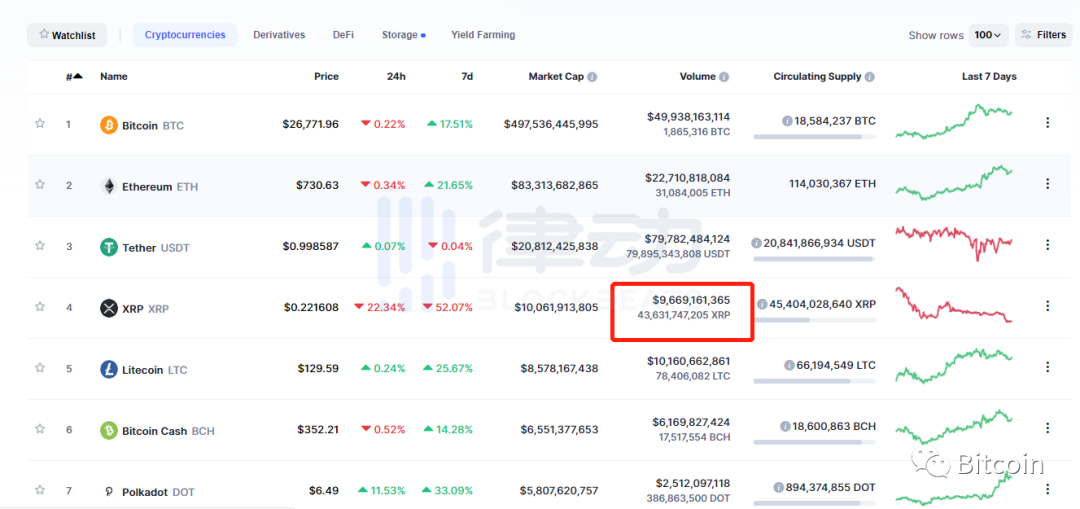Open the Ethereum row three-dot menu
This screenshot has height=509, width=1080.
1048,183
